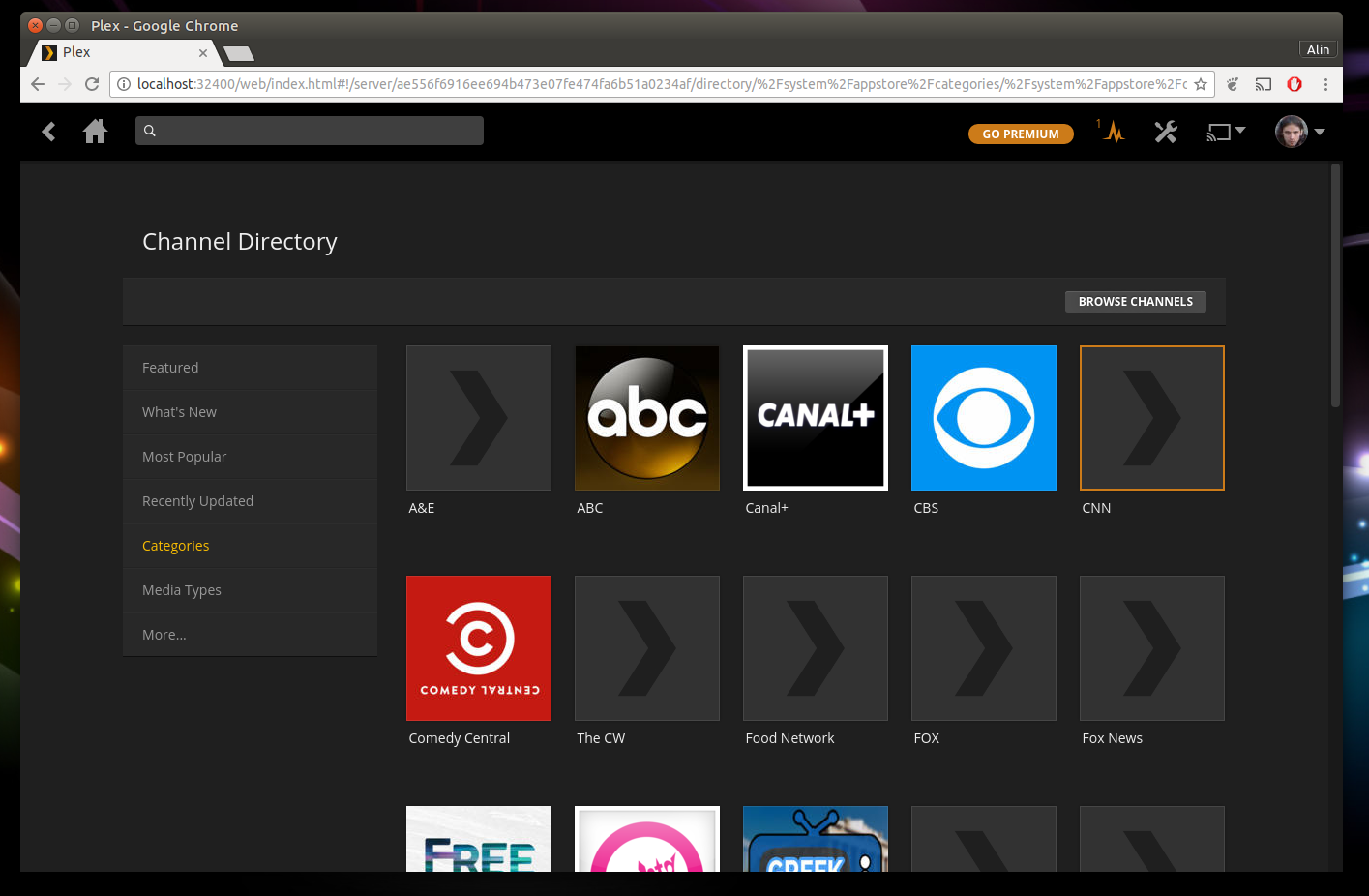Click the Plex search field

coord(310,131)
